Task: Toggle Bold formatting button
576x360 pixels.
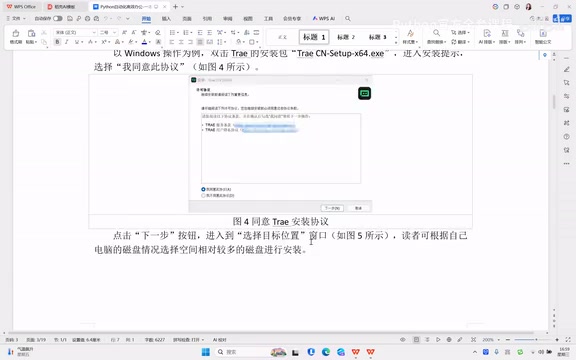Action: click(x=57, y=42)
